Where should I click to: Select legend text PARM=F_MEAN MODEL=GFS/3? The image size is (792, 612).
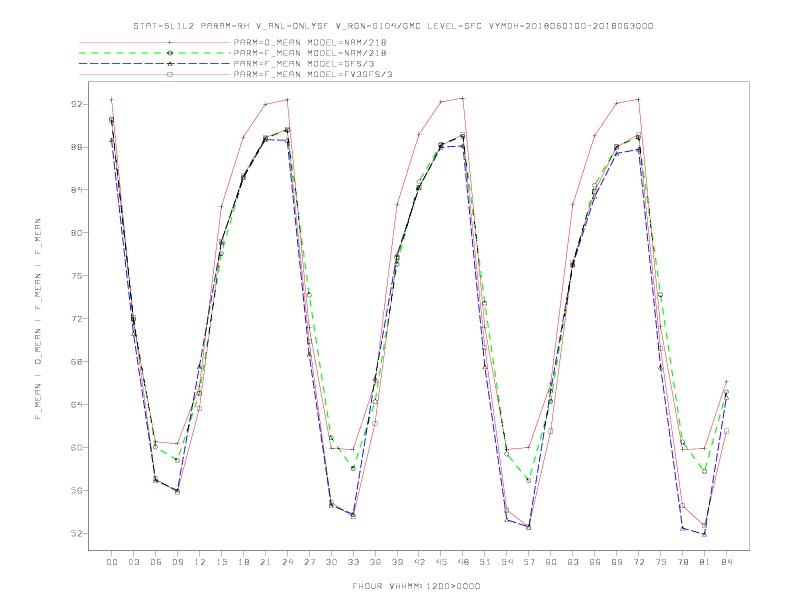[x=304, y=64]
